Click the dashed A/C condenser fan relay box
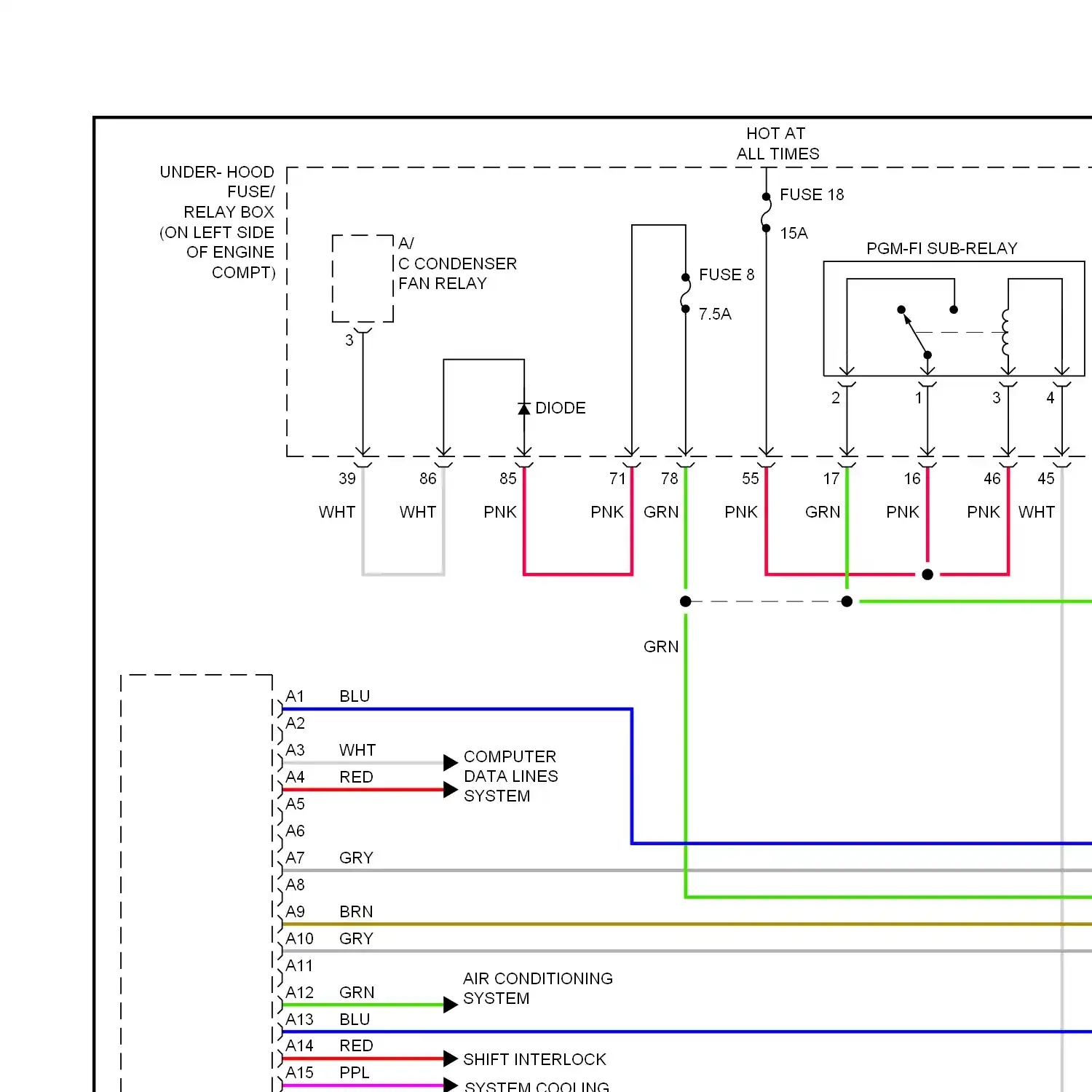Screen dimensions: 1092x1092 (363, 278)
